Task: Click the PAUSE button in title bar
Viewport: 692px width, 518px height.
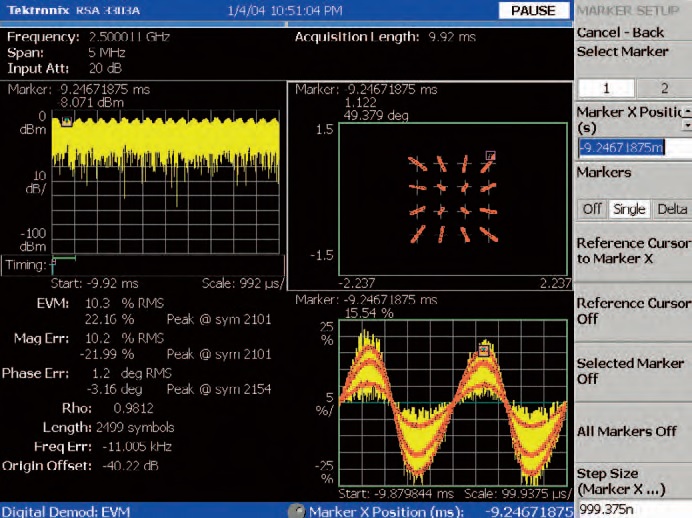Action: [x=533, y=10]
